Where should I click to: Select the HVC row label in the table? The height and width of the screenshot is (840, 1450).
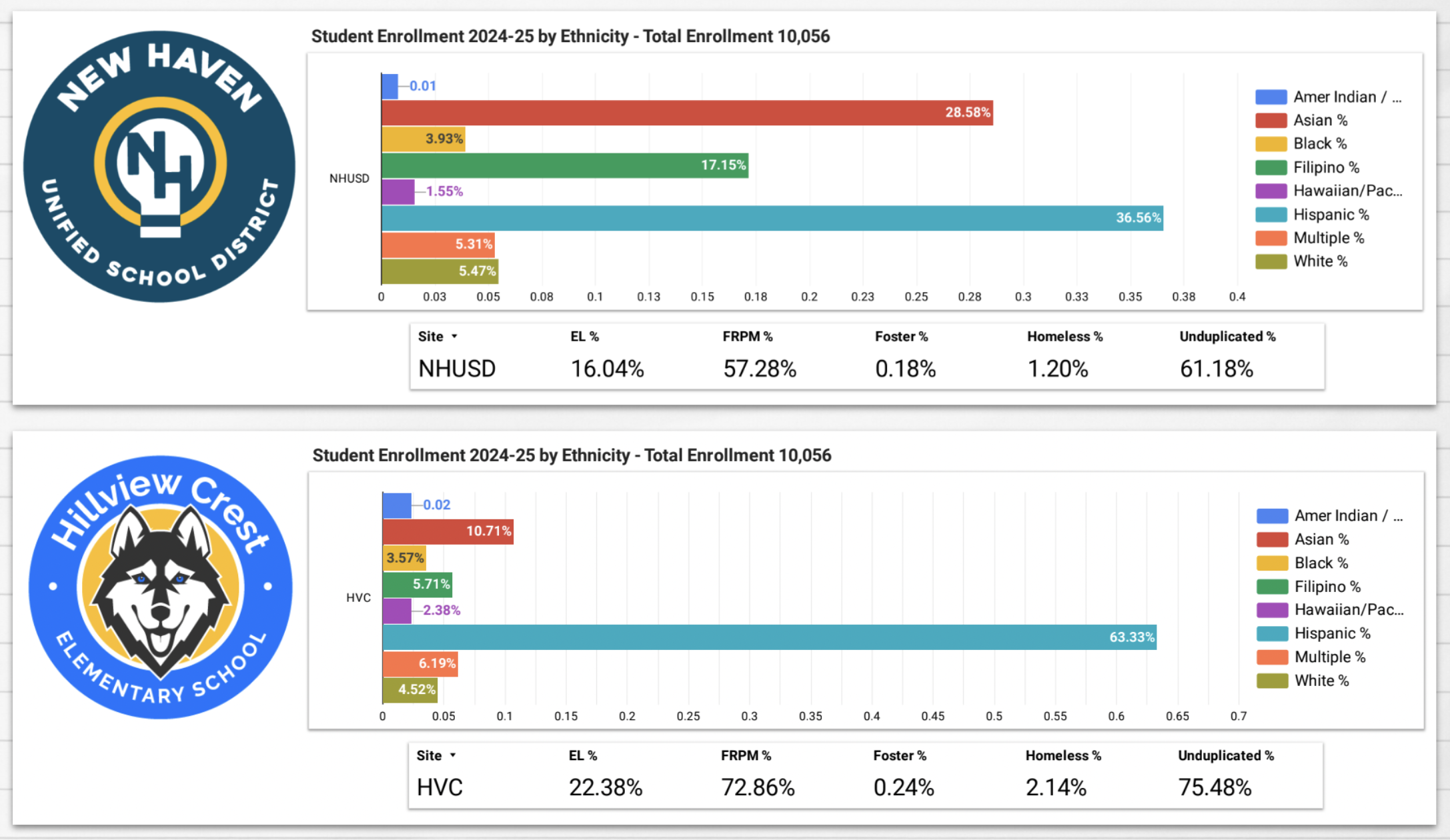[439, 787]
